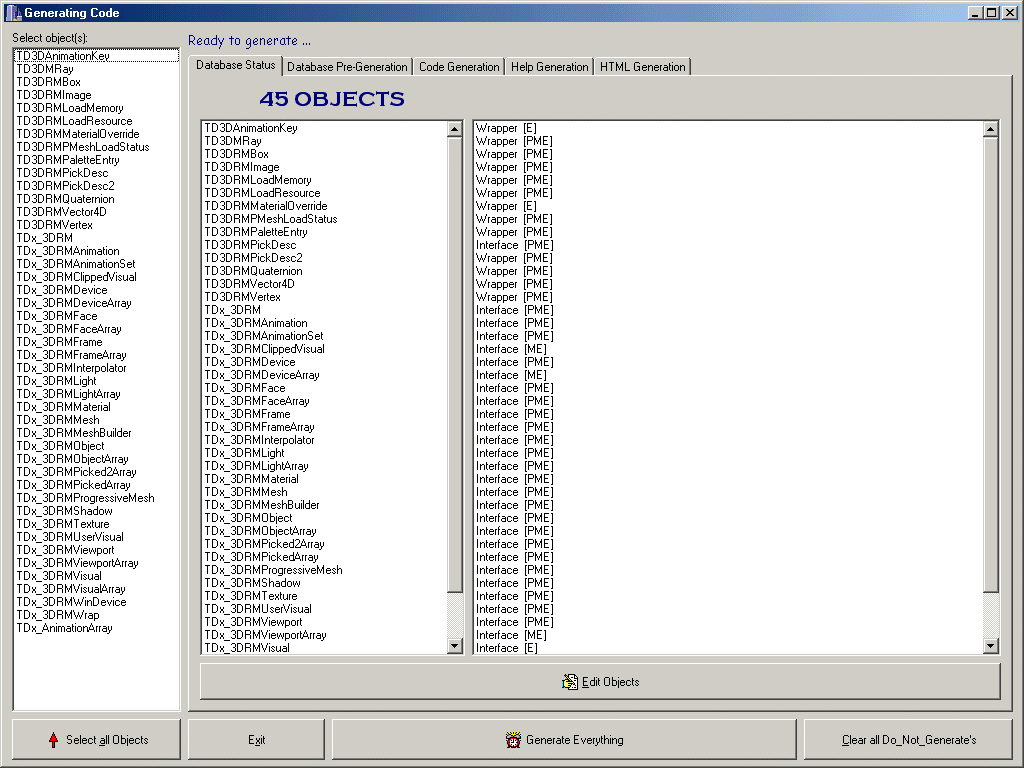Pick TDx_3DRMMeshBuilder in the left object list
The width and height of the screenshot is (1024, 768).
tap(73, 433)
